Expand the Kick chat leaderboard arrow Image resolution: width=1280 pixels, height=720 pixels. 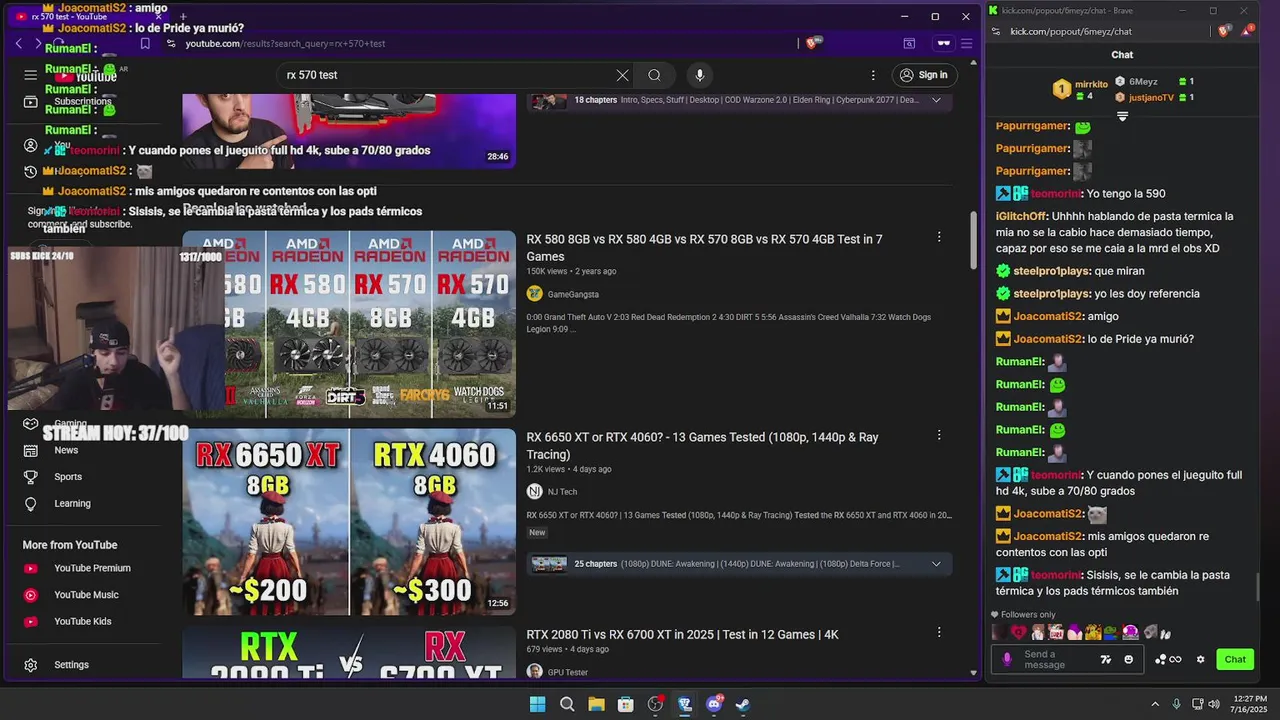pos(1122,117)
